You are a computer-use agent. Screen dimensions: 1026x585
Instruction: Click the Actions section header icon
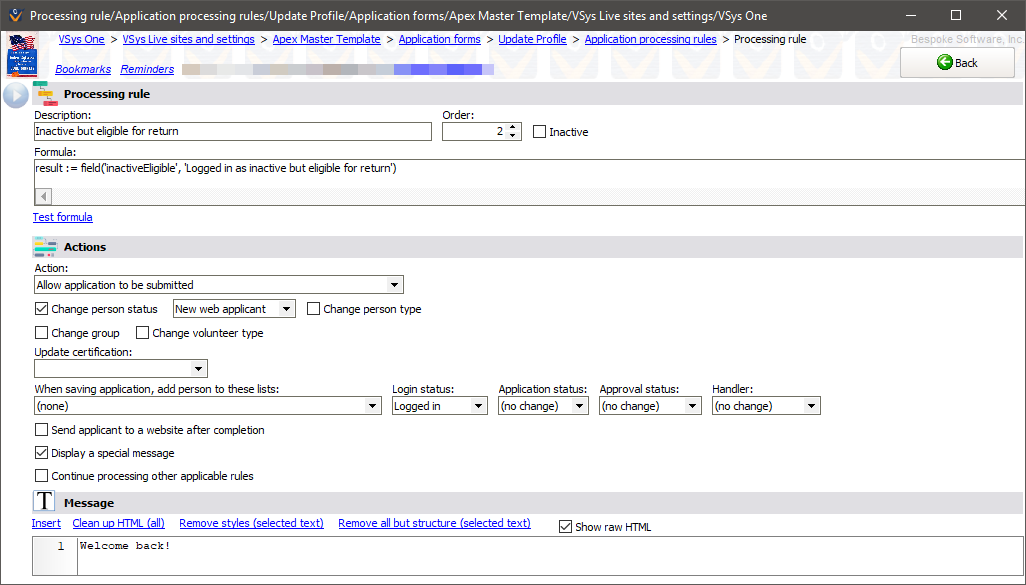point(45,246)
